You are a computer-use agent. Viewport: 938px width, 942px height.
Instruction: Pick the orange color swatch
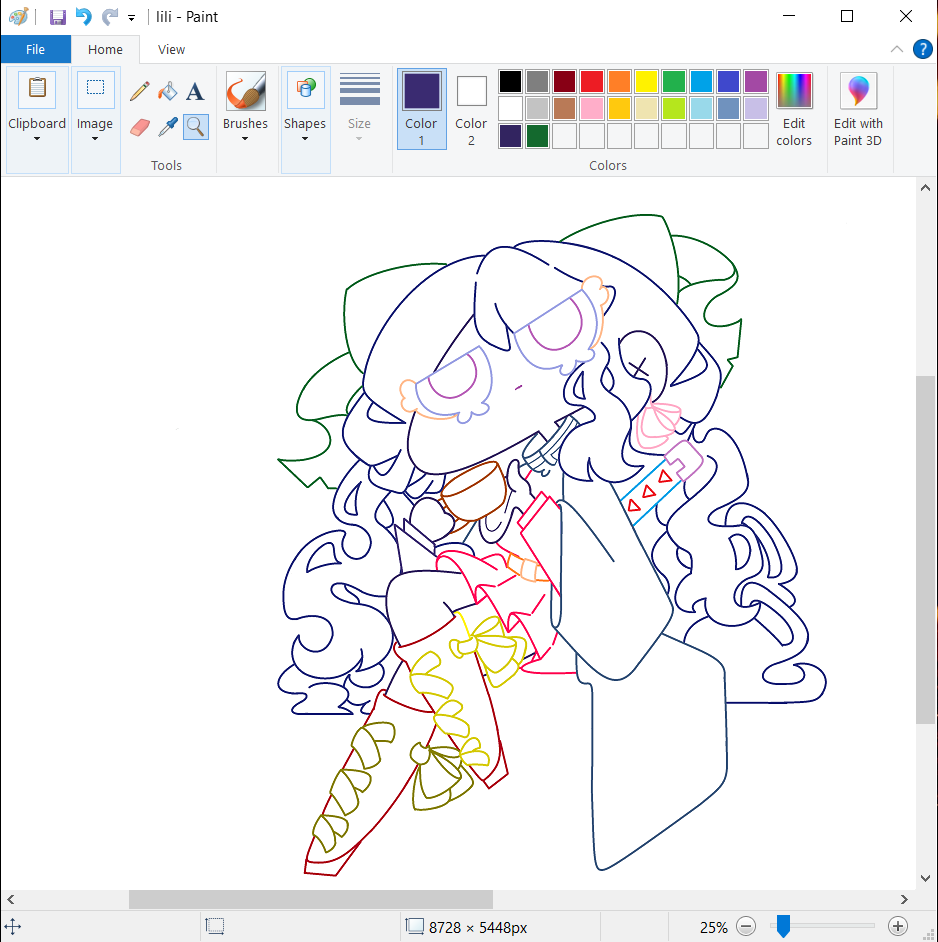point(619,81)
